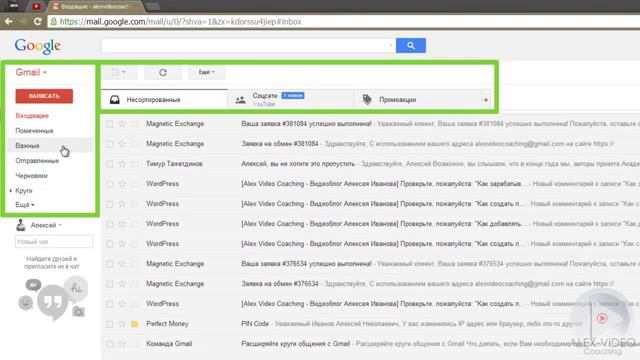Viewport: 640px width, 360px height.
Task: Star the Команда Gmail email
Action: [x=122, y=344]
